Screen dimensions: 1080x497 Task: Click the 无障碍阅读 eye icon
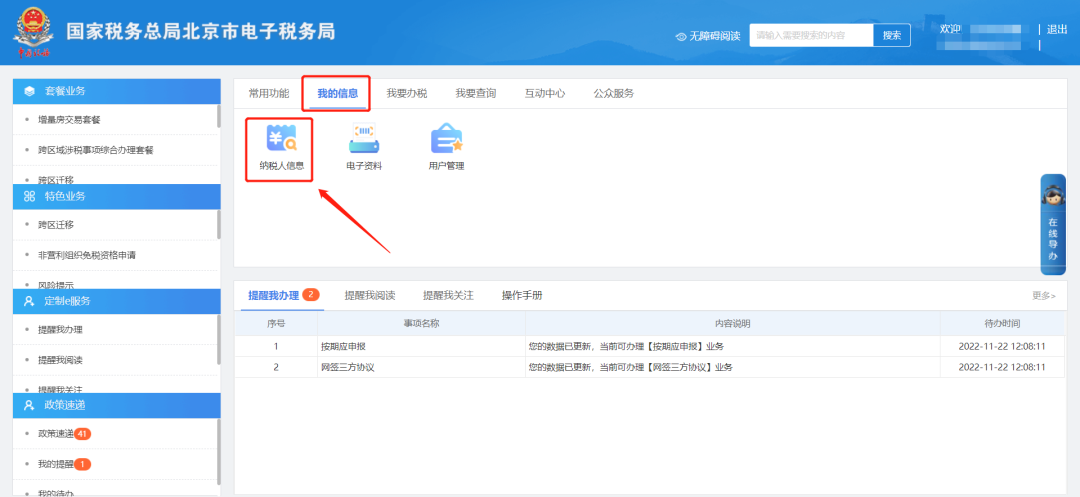coord(681,36)
